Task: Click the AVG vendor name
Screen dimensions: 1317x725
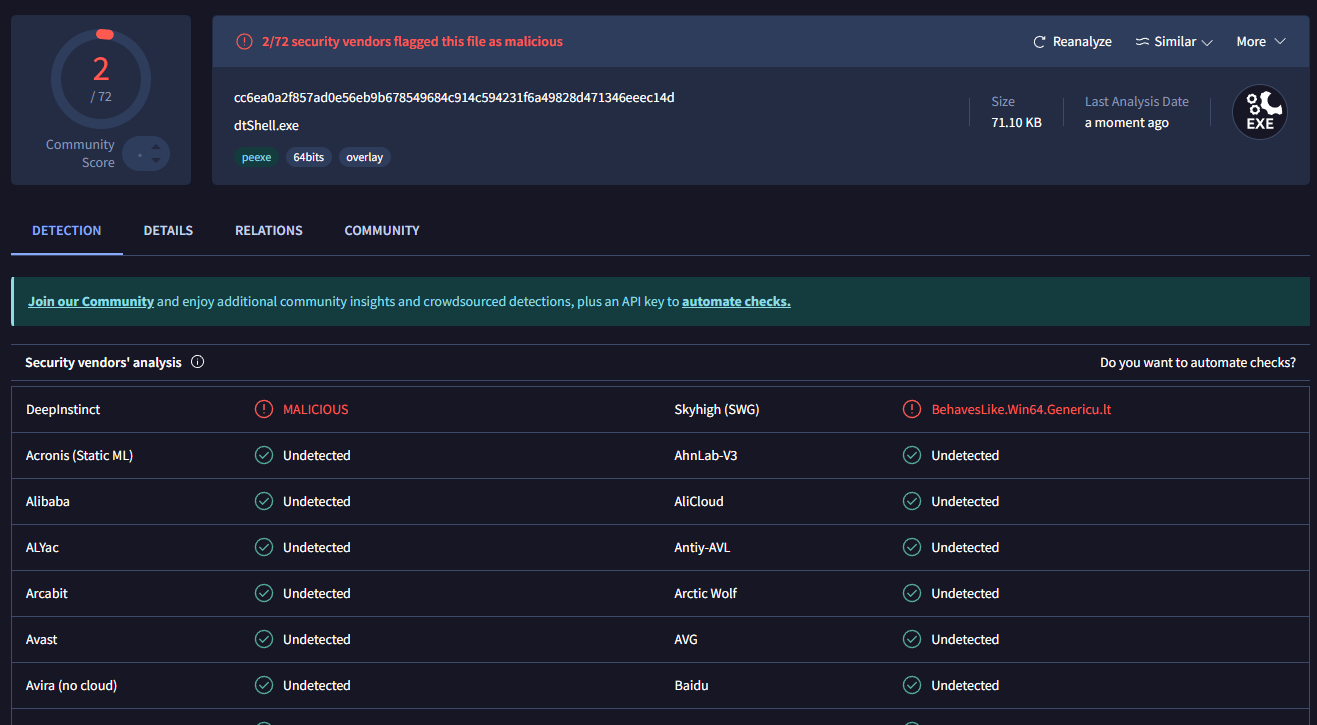Action: (686, 640)
